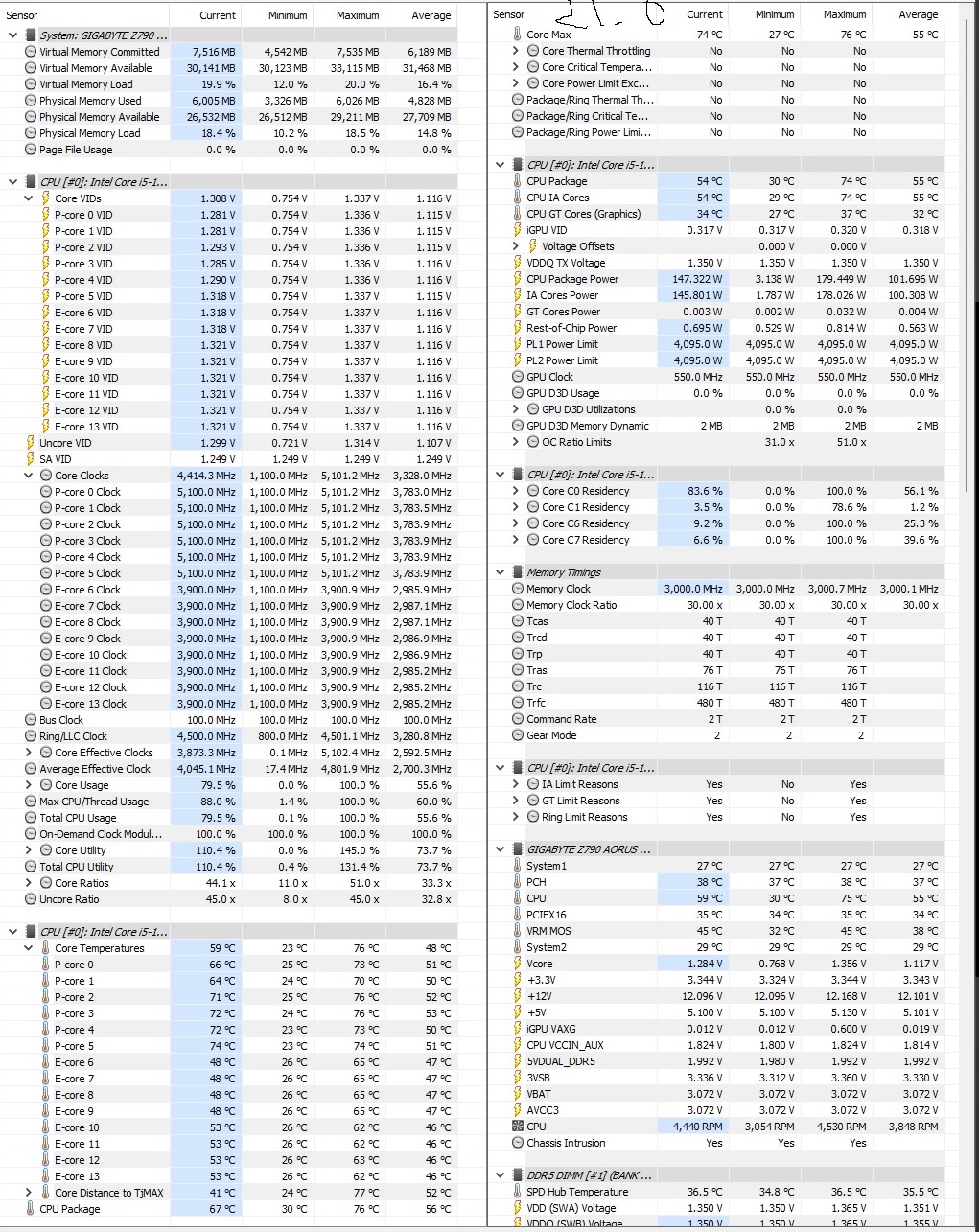
Task: Click the iGPU VID lightning bolt icon
Action: coord(518,230)
